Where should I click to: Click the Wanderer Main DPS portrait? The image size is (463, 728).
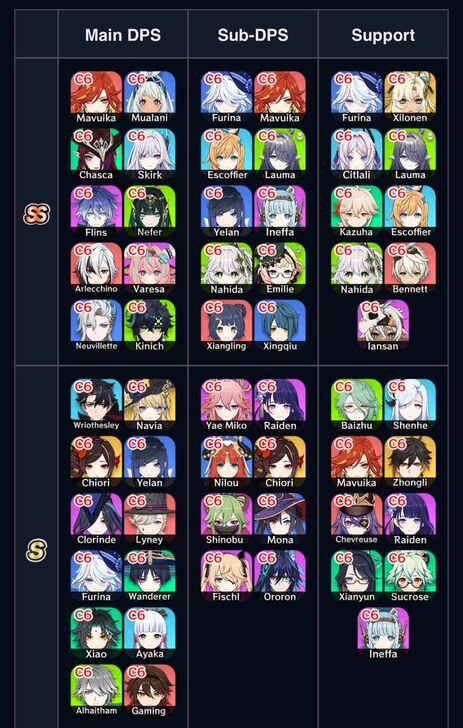click(150, 576)
